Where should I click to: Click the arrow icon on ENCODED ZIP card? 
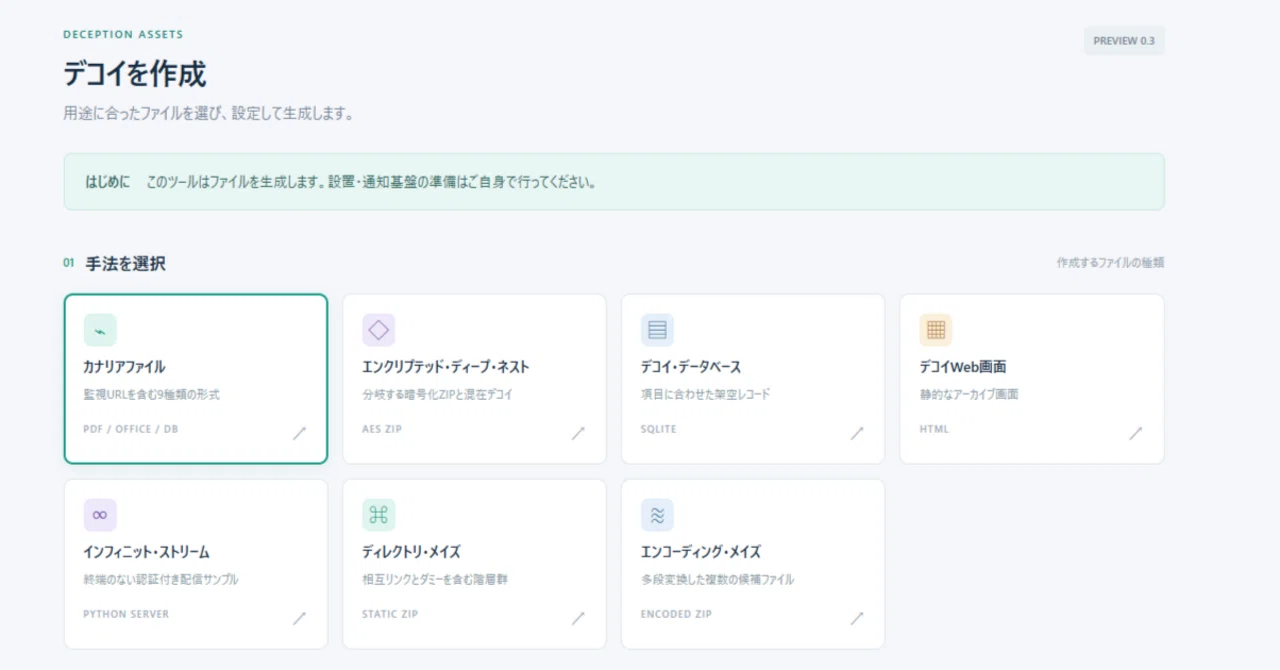click(x=857, y=618)
